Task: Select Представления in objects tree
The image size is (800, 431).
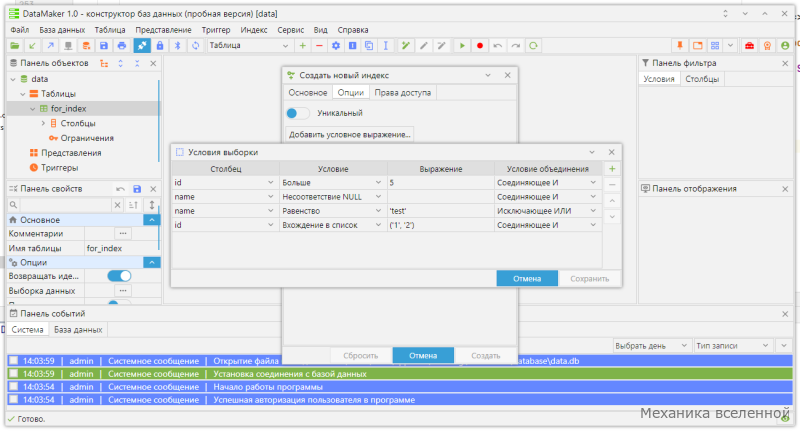Action: pos(71,153)
